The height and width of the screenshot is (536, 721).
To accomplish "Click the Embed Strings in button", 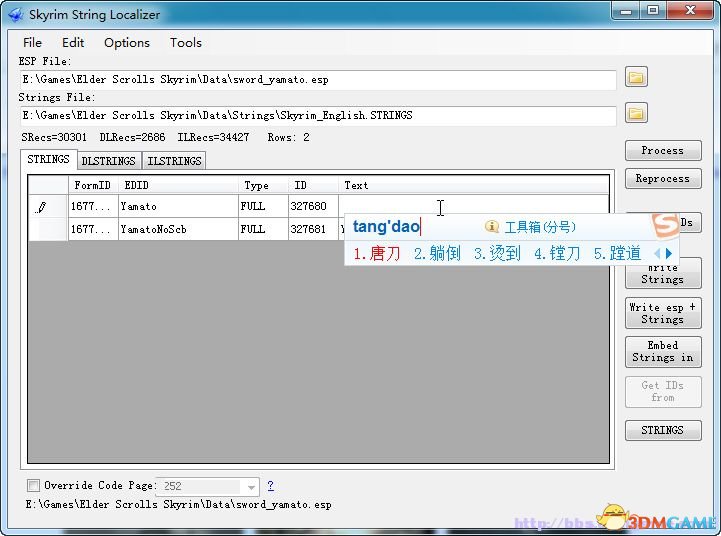I will (x=663, y=352).
